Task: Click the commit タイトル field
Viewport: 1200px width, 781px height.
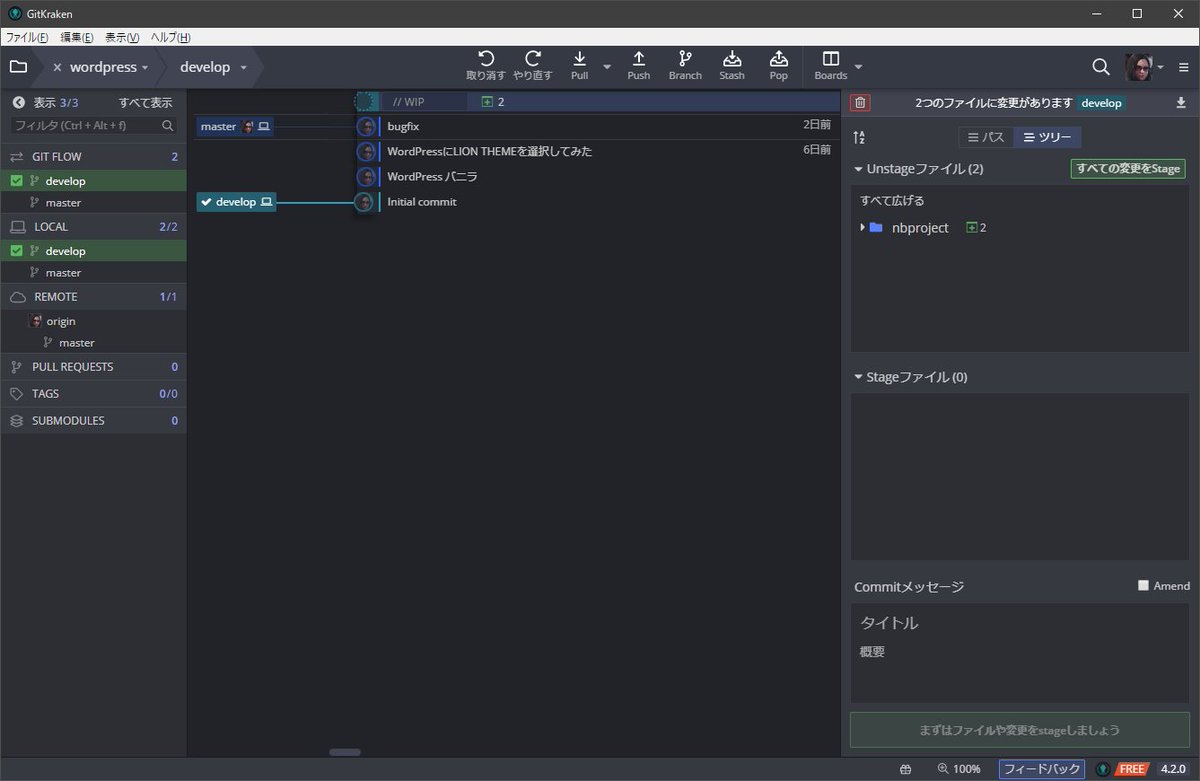Action: [1020, 623]
